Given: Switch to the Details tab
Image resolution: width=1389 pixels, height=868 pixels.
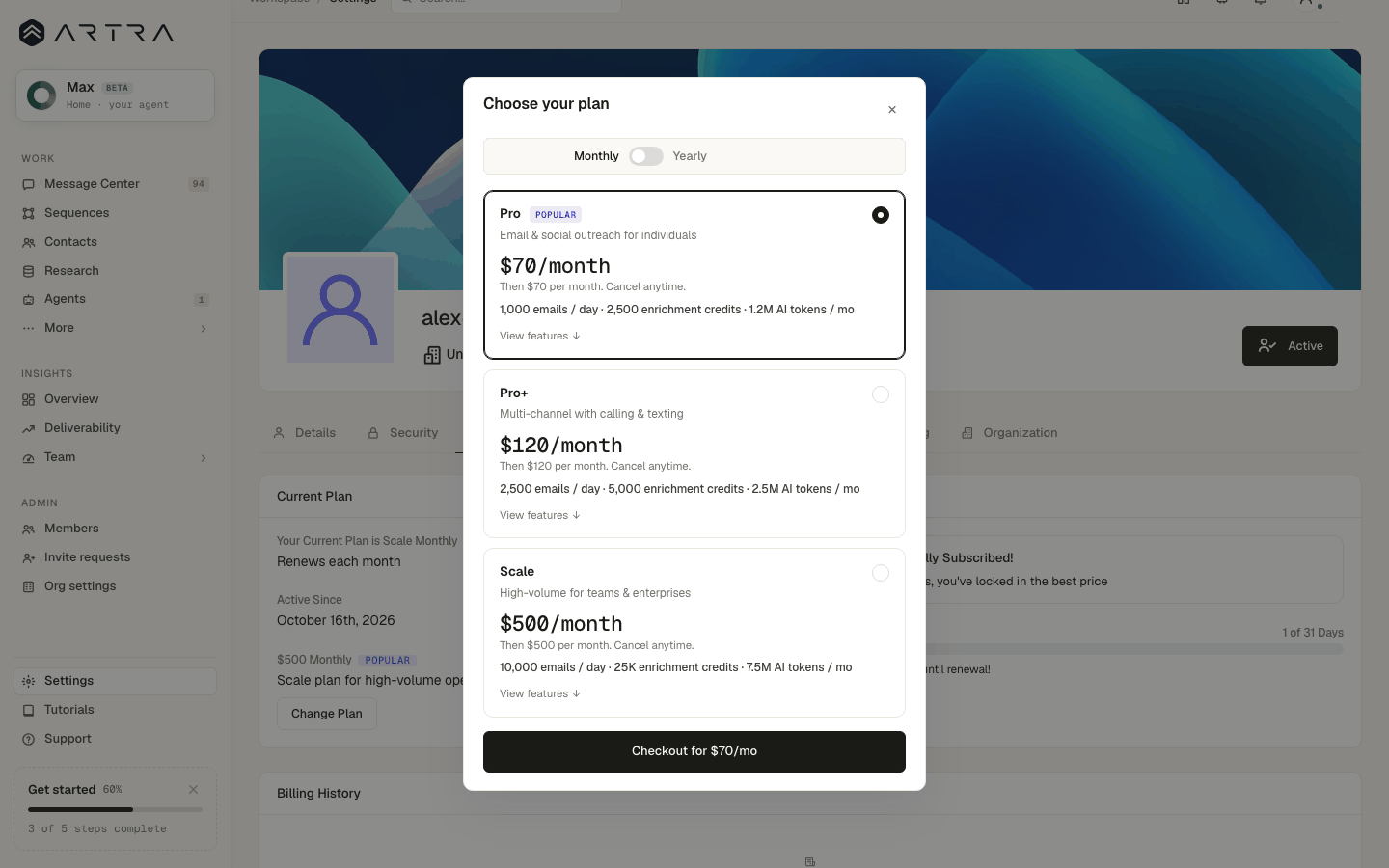Looking at the screenshot, I should (305, 433).
